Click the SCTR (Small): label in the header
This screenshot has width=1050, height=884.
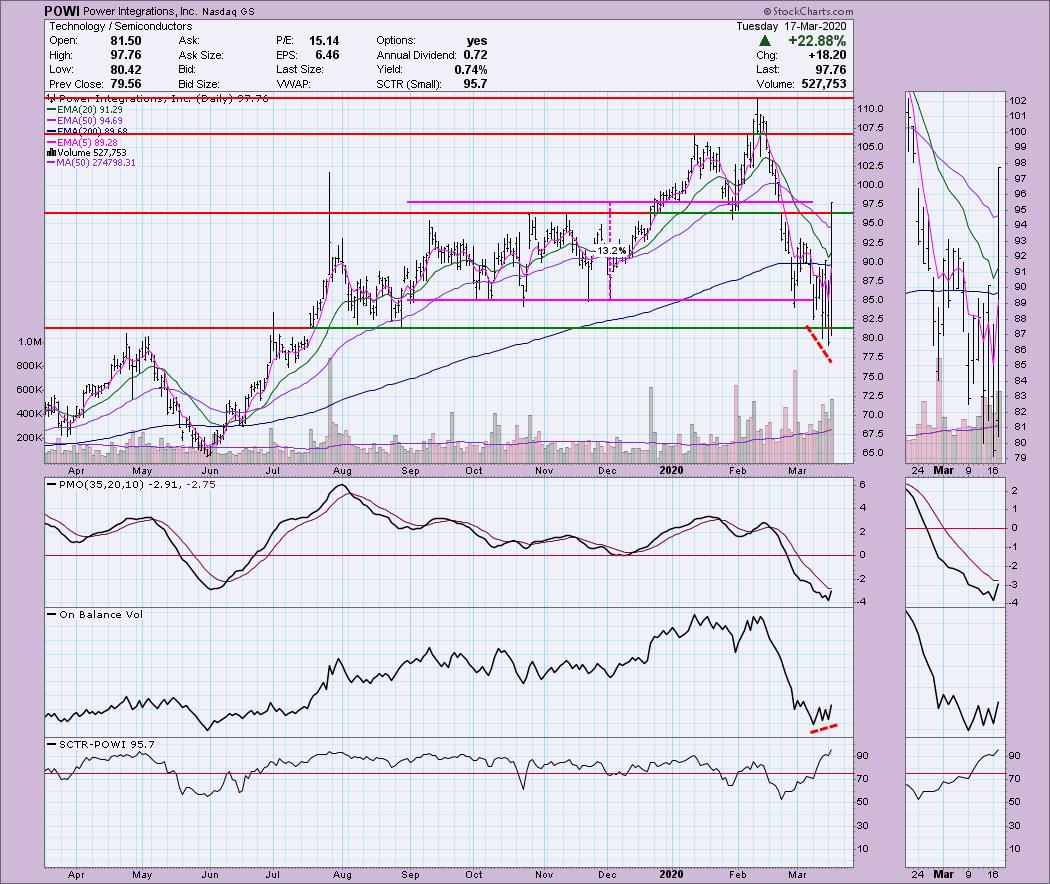[x=408, y=84]
